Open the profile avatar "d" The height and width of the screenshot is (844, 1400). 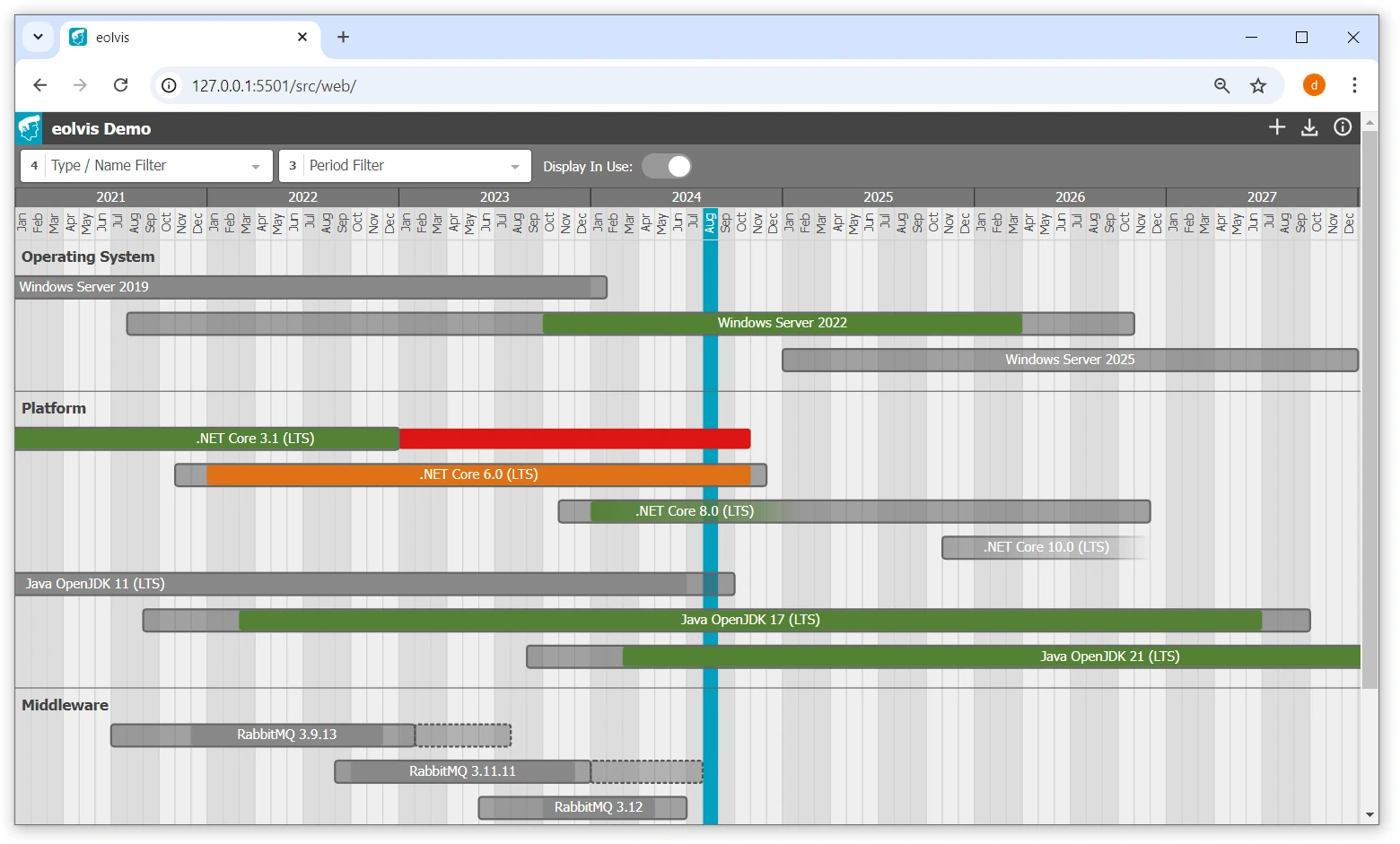[1314, 85]
